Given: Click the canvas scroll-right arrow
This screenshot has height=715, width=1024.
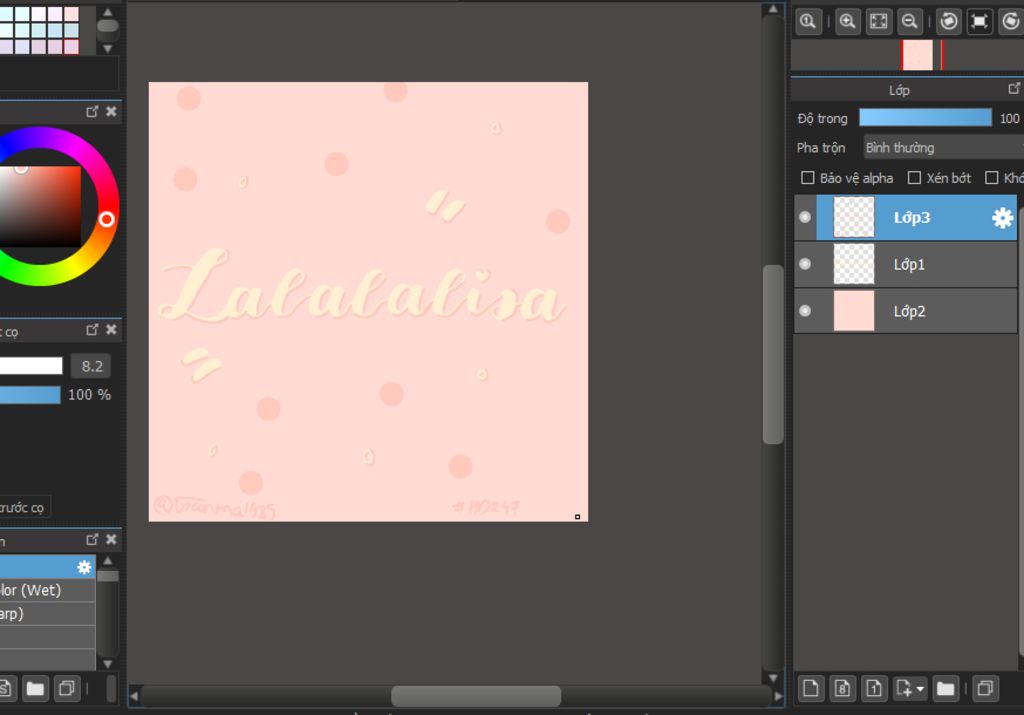Looking at the screenshot, I should 778,696.
